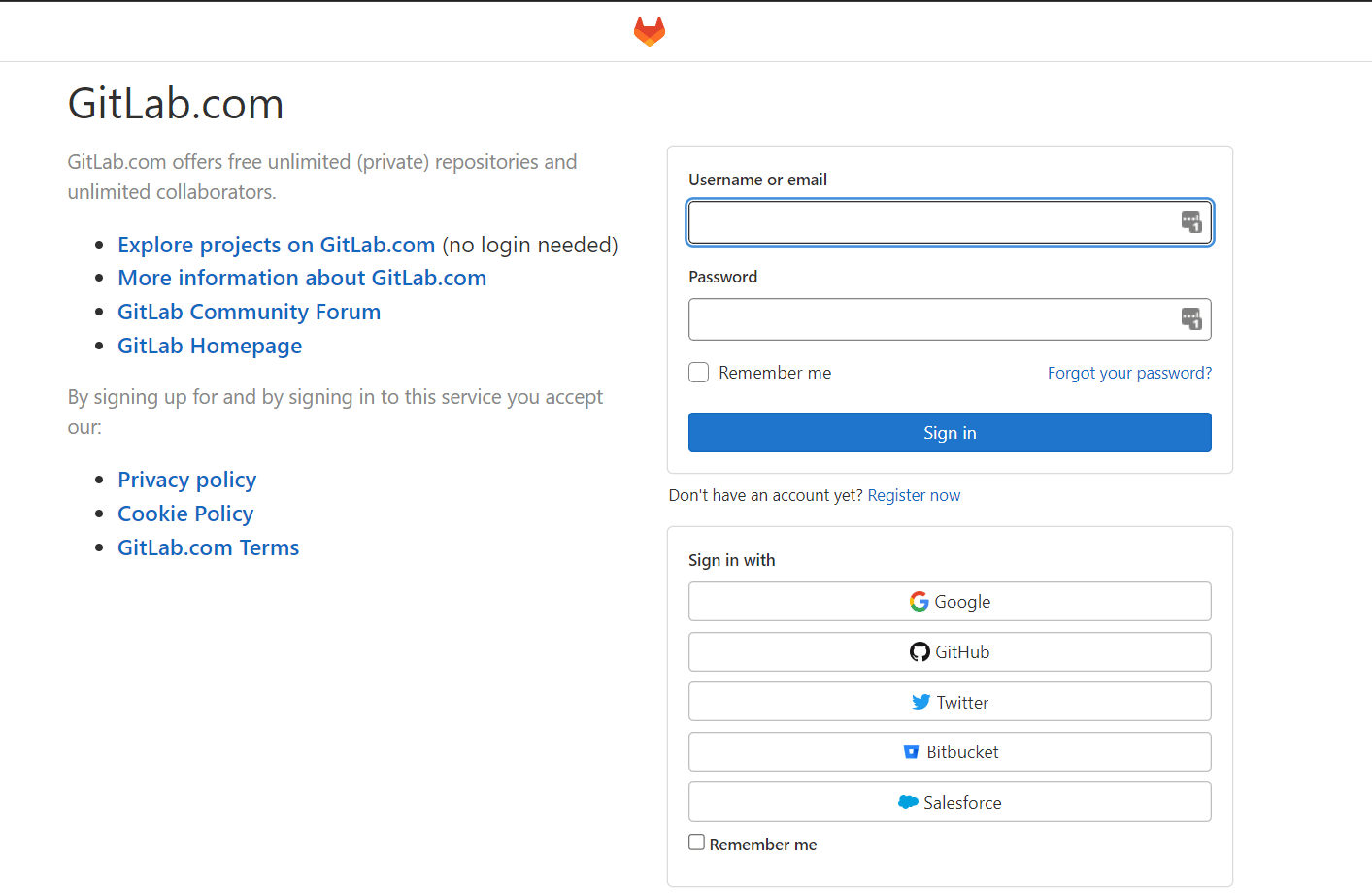Click the GitLab fox logo
Screen dimensions: 1372x895
pyautogui.click(x=650, y=31)
